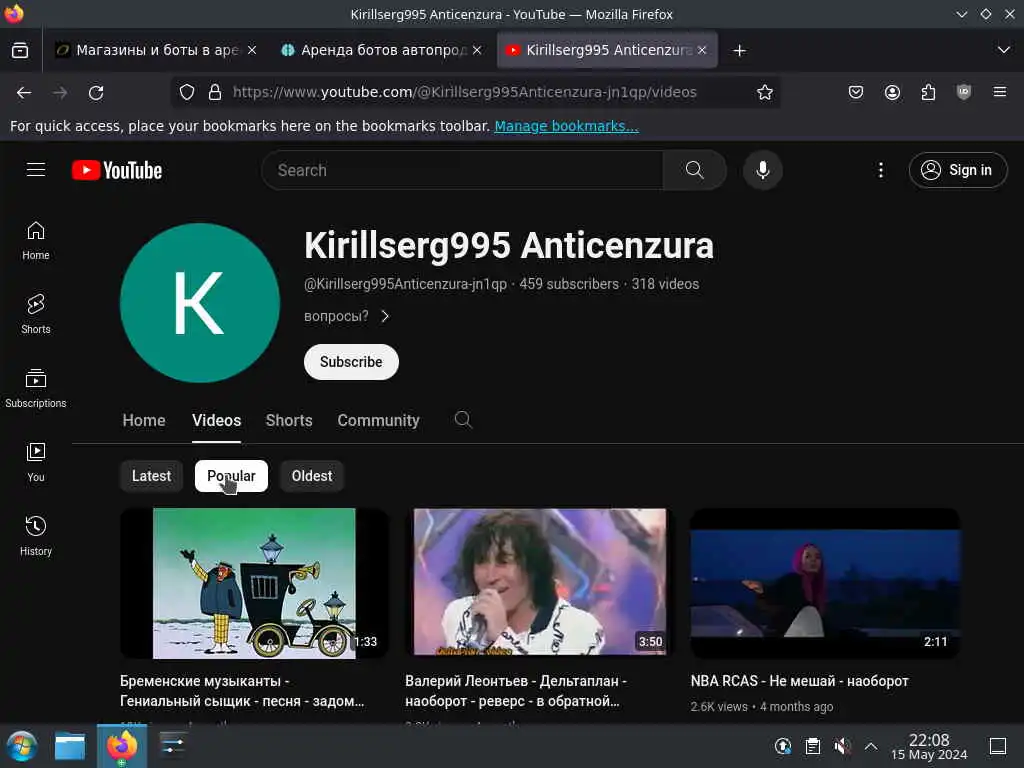
Task: Open Firefox account icon
Action: click(x=892, y=93)
